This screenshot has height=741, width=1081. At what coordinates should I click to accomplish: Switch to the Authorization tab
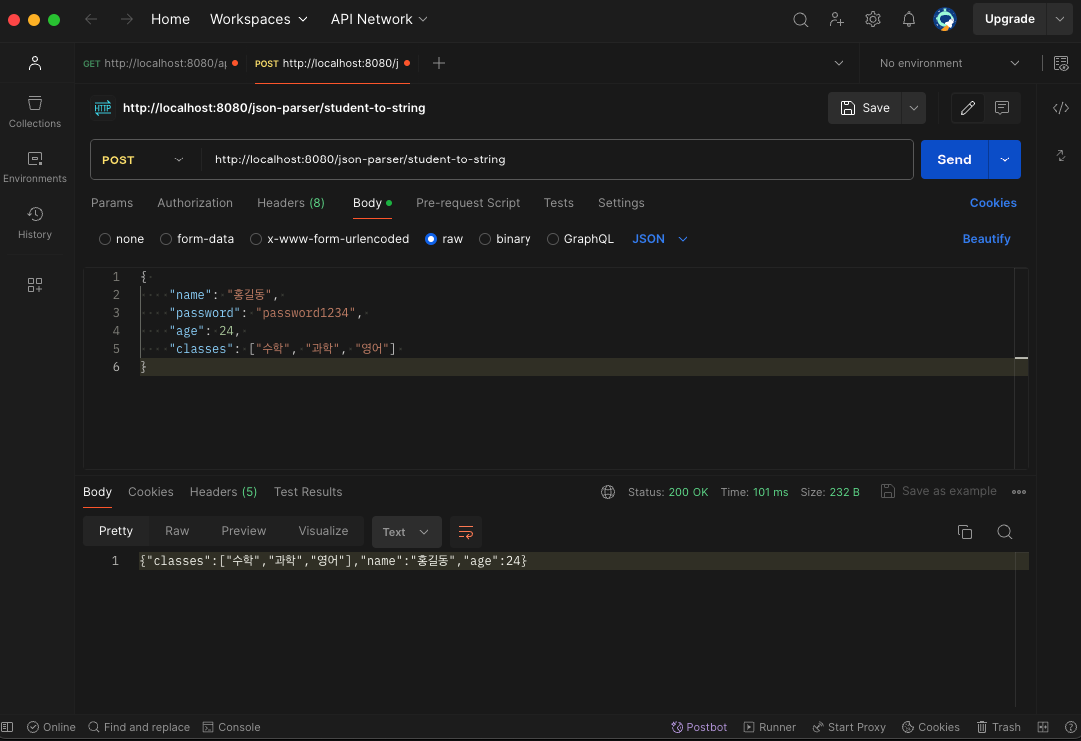click(x=195, y=203)
